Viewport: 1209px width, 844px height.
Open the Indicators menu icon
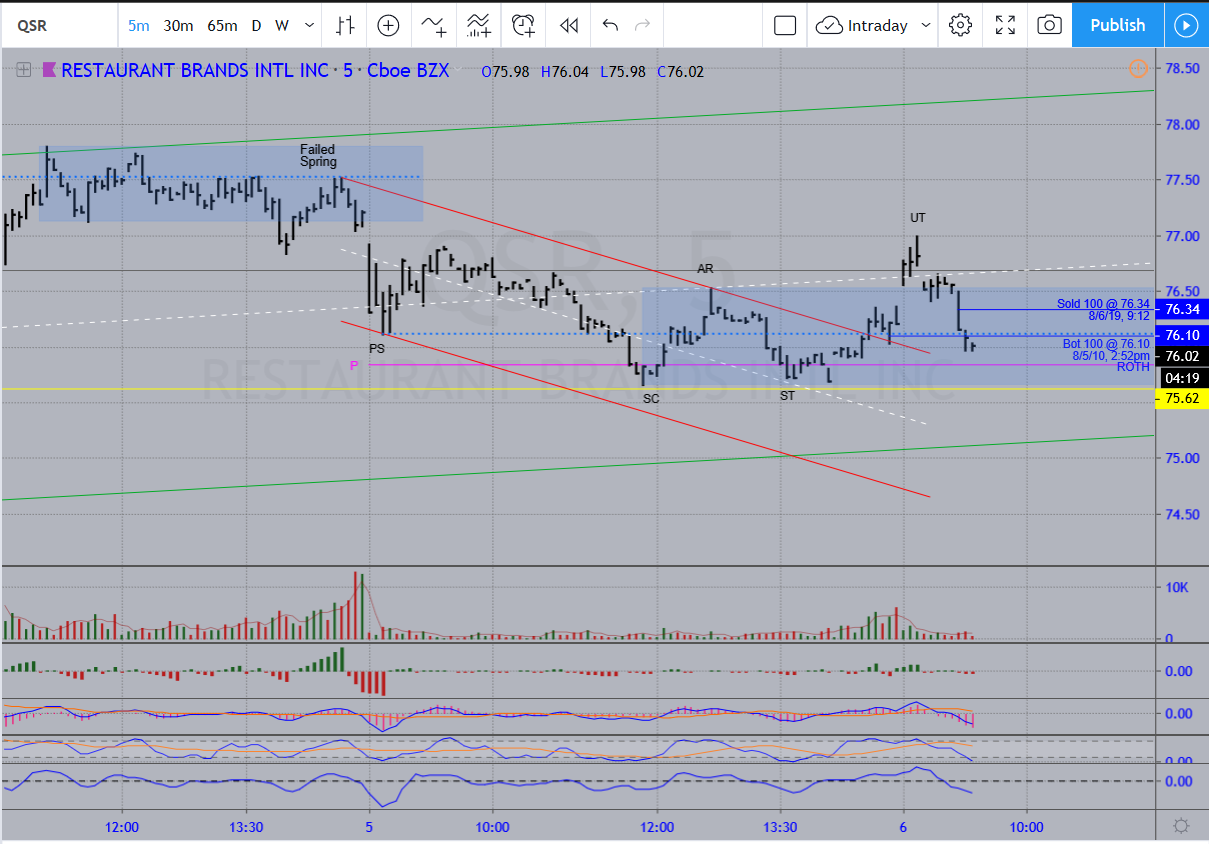point(433,25)
